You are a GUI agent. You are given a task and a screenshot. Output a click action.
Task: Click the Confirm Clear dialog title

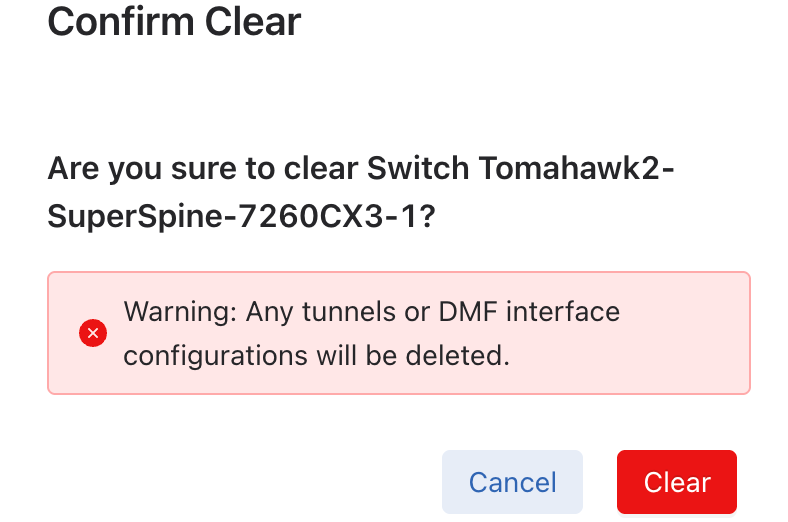[174, 21]
